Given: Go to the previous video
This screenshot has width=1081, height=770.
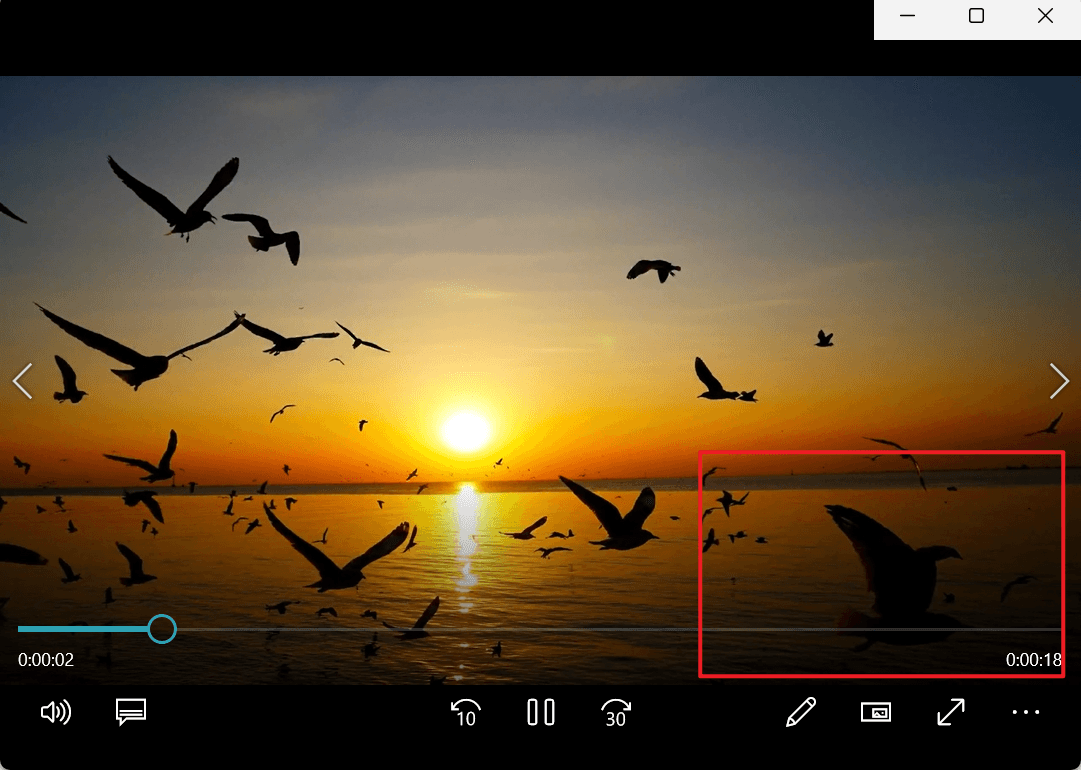Looking at the screenshot, I should (x=21, y=381).
